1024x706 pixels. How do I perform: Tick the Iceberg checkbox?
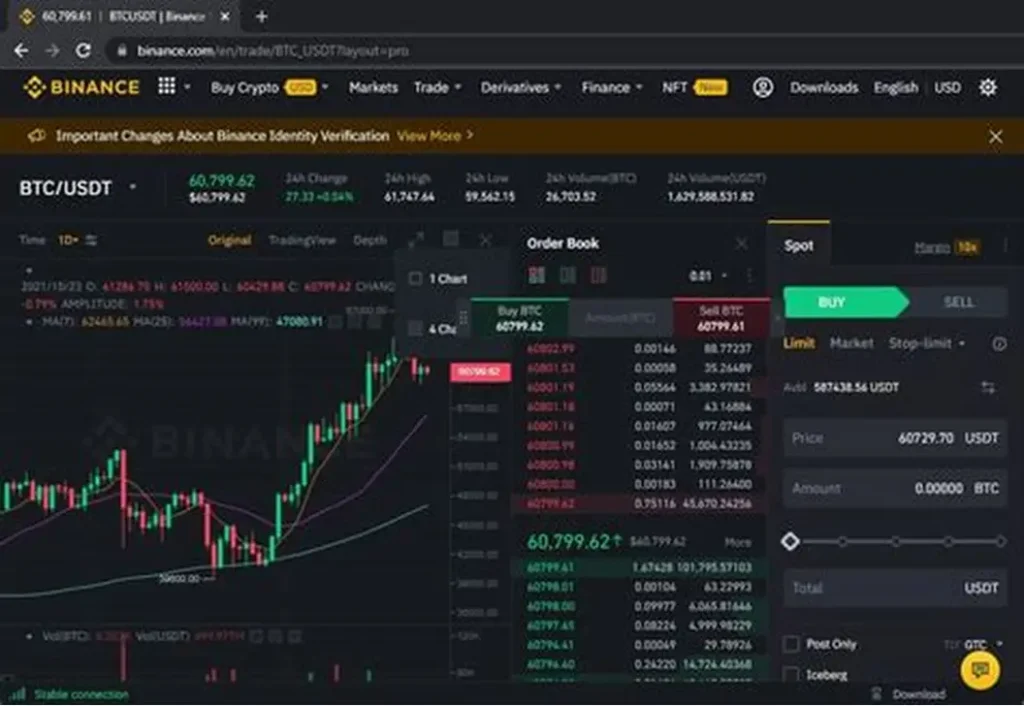coord(791,676)
